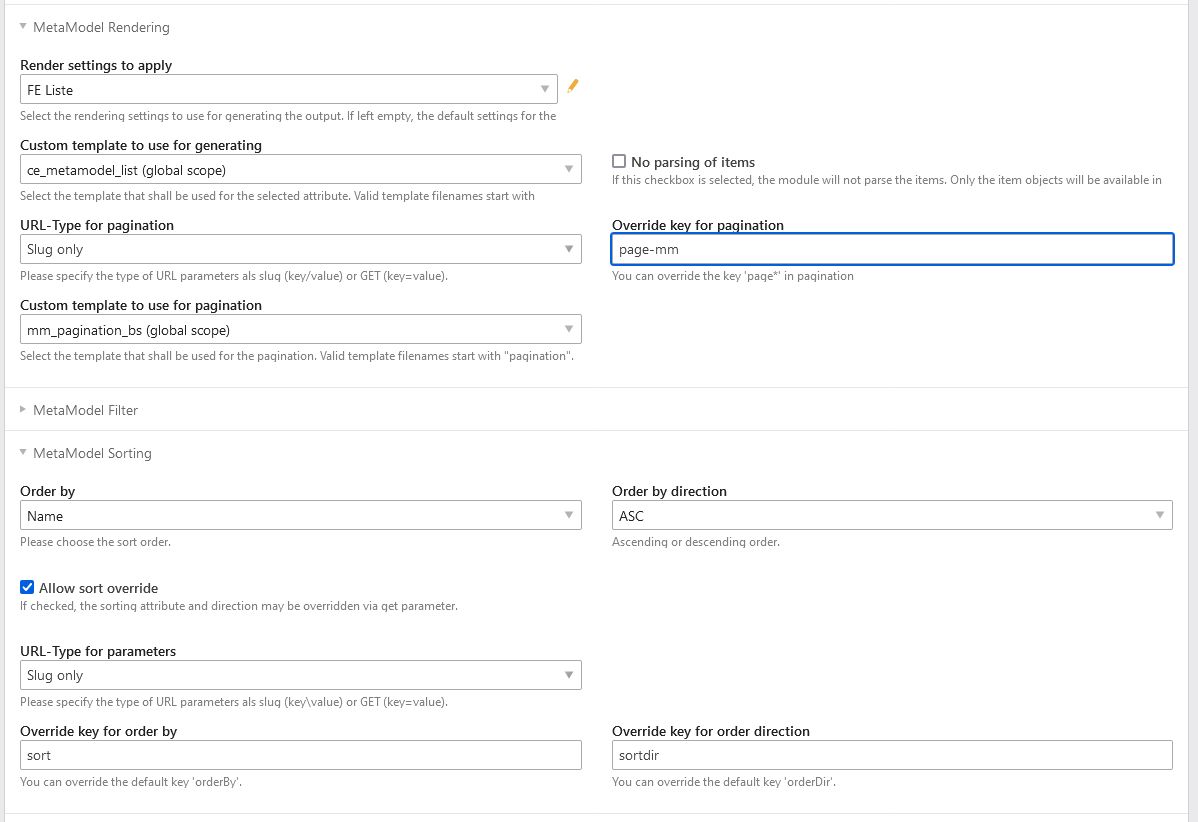This screenshot has width=1198, height=822.
Task: Click help text about overriding key 'orderBy'
Action: [131, 782]
